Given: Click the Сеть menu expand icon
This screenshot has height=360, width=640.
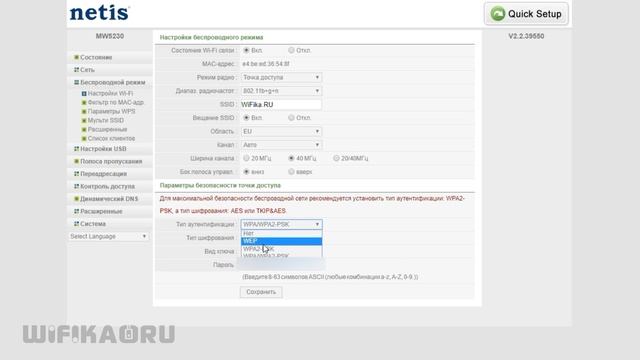Looking at the screenshot, I should pos(76,70).
